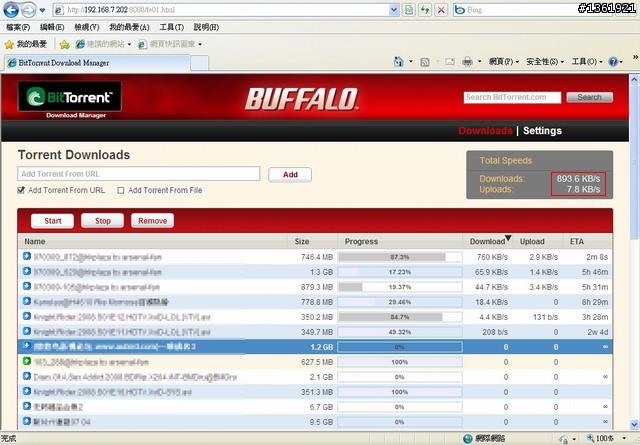Click the read mail icon
This screenshot has width=640, height=445.
[x=450, y=62]
